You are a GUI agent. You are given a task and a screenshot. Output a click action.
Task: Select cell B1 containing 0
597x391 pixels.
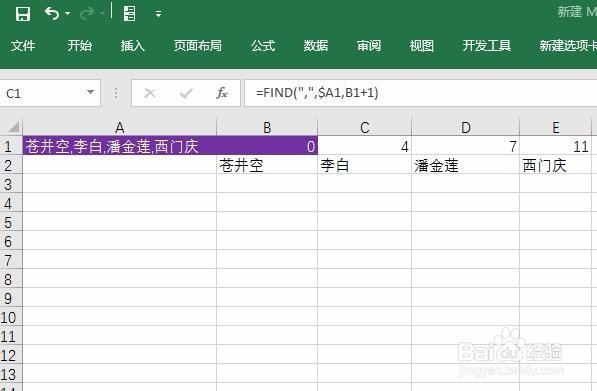click(x=267, y=146)
